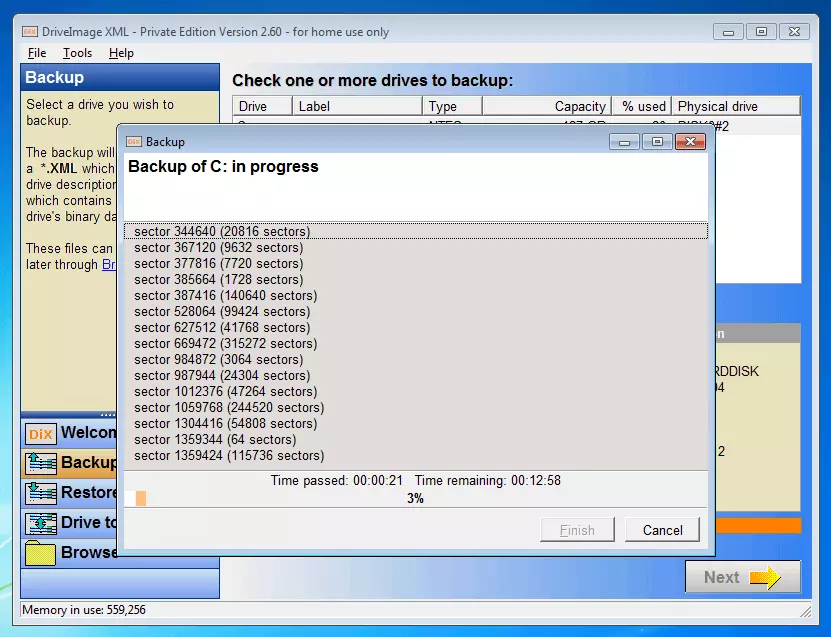This screenshot has height=637, width=831.
Task: Click the Drive to Drive icon
Action: (x=41, y=523)
